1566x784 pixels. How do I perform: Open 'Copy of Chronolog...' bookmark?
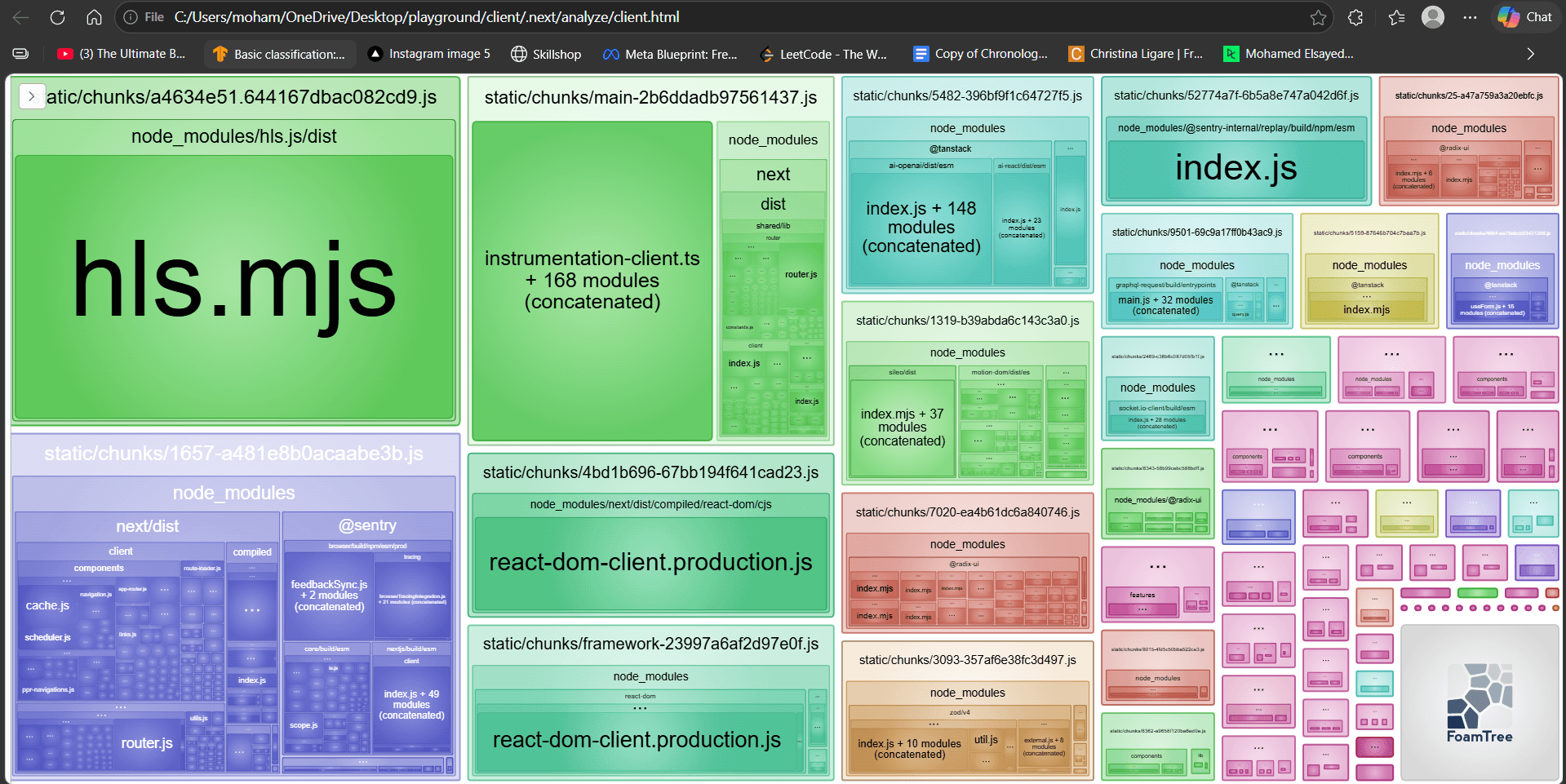pos(980,54)
